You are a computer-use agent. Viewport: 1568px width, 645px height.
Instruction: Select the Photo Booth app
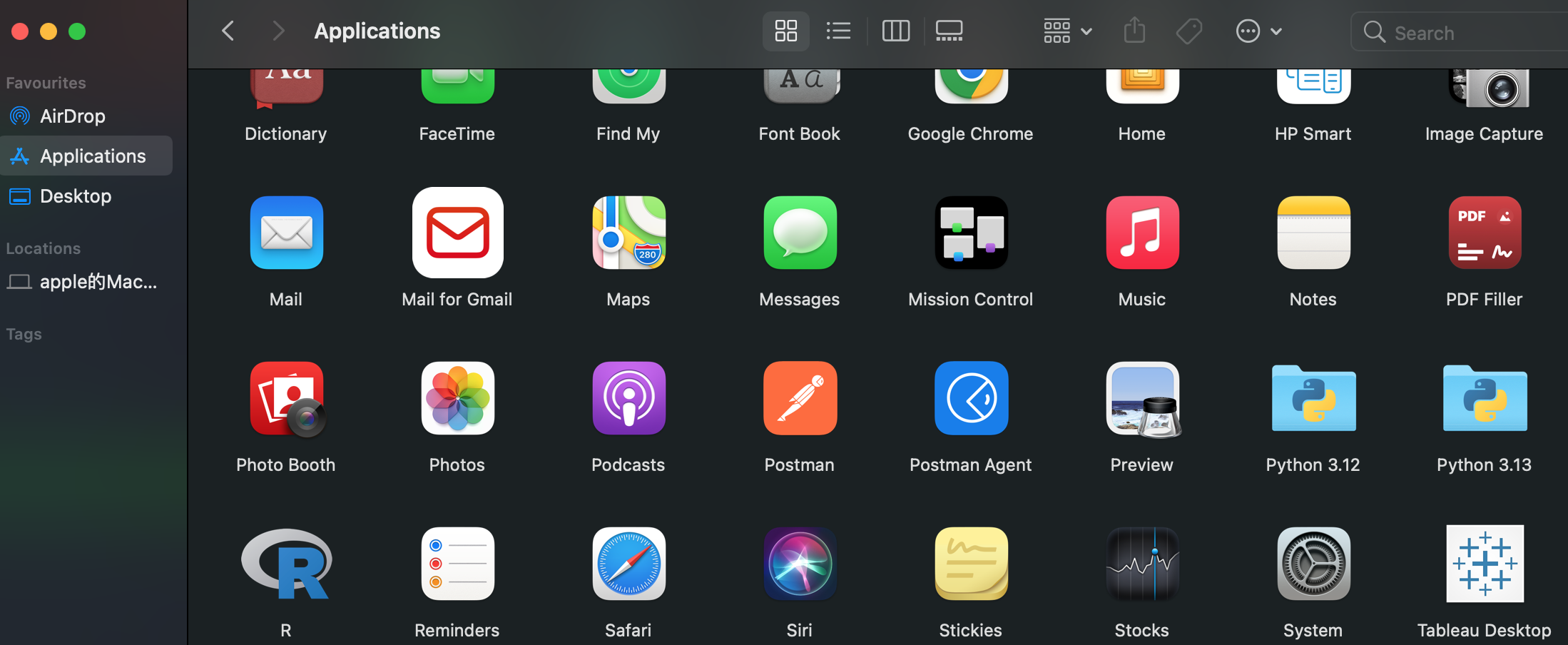click(286, 398)
